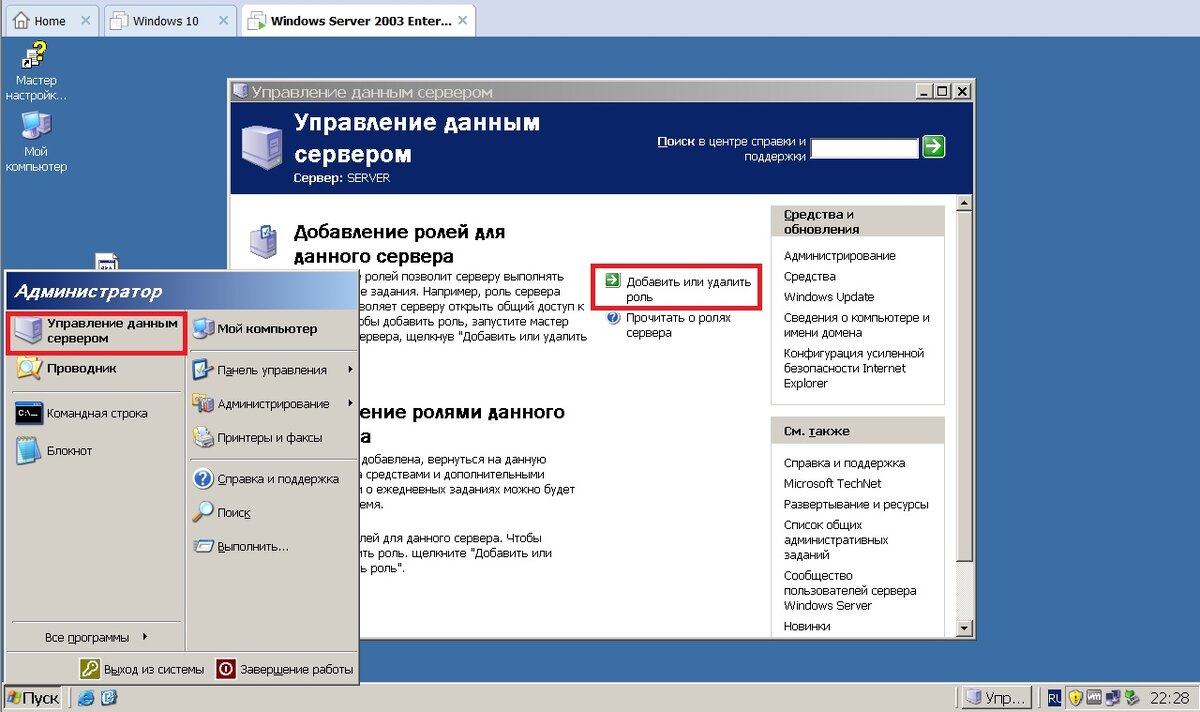
Task: Click help icon beside Прочитать о ролях сервера
Action: coord(613,318)
